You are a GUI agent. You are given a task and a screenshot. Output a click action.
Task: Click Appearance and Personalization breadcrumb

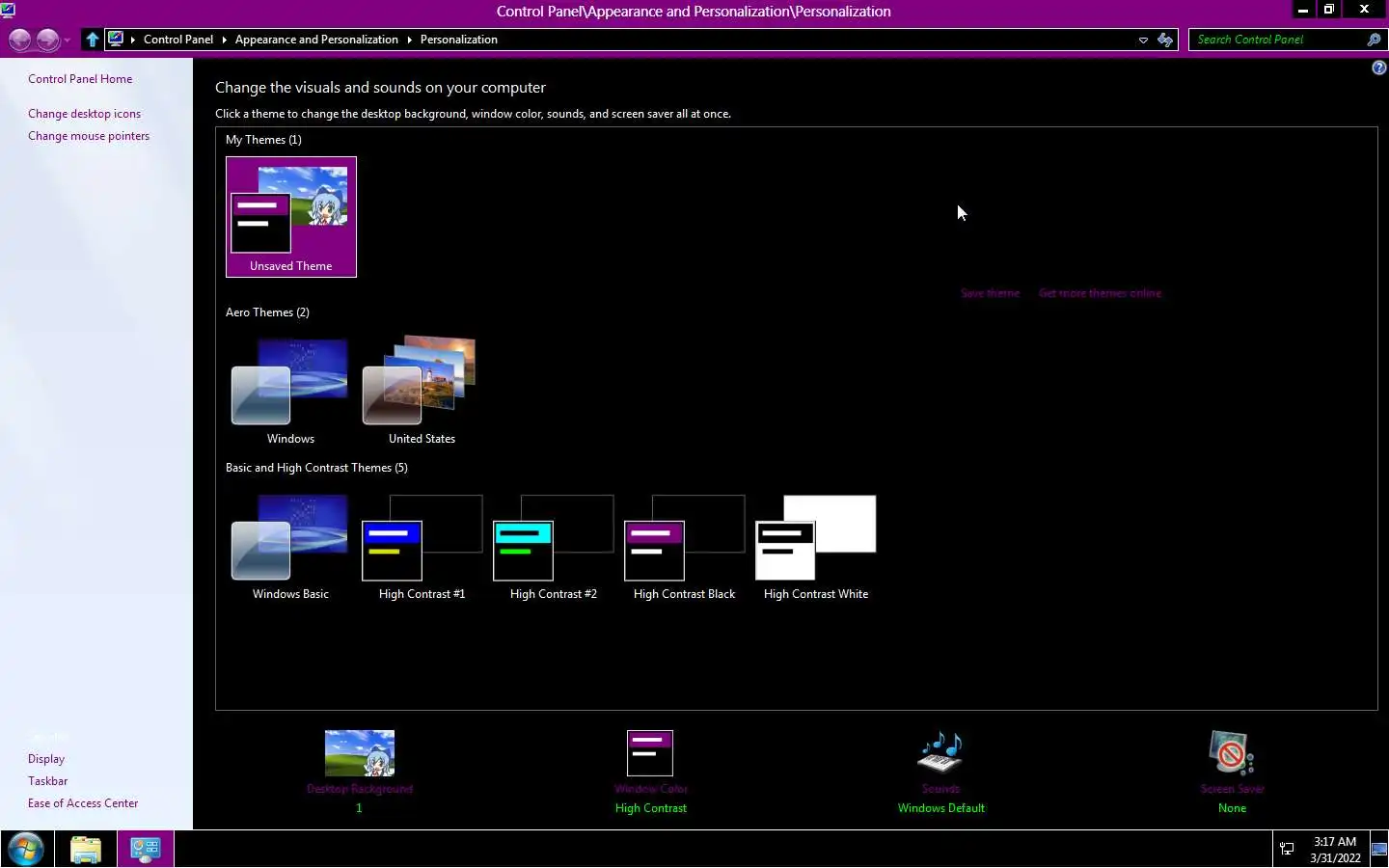point(316,40)
